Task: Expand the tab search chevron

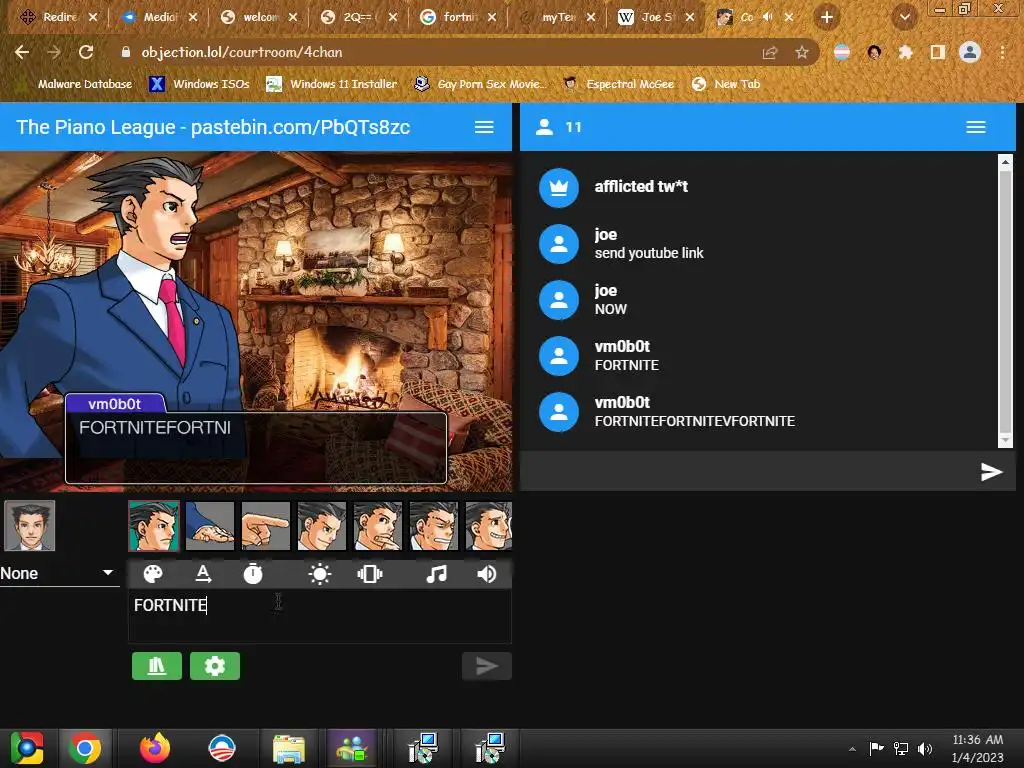Action: pos(904,18)
